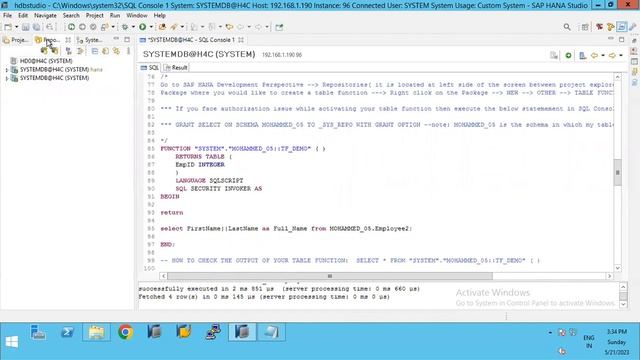This screenshot has width=640, height=360.
Task: Click the New wizard icon in toolbar
Action: click(8, 27)
